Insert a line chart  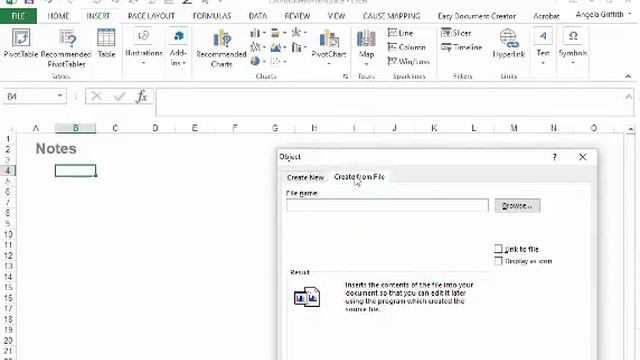click(x=257, y=47)
